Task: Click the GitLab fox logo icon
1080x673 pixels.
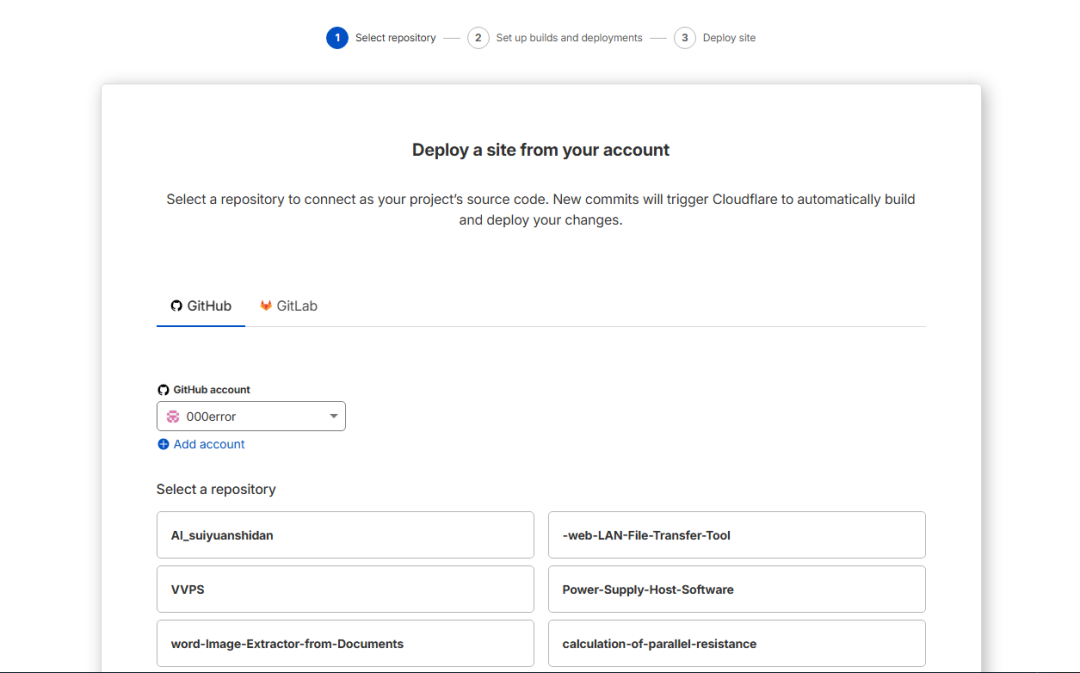Action: (266, 306)
